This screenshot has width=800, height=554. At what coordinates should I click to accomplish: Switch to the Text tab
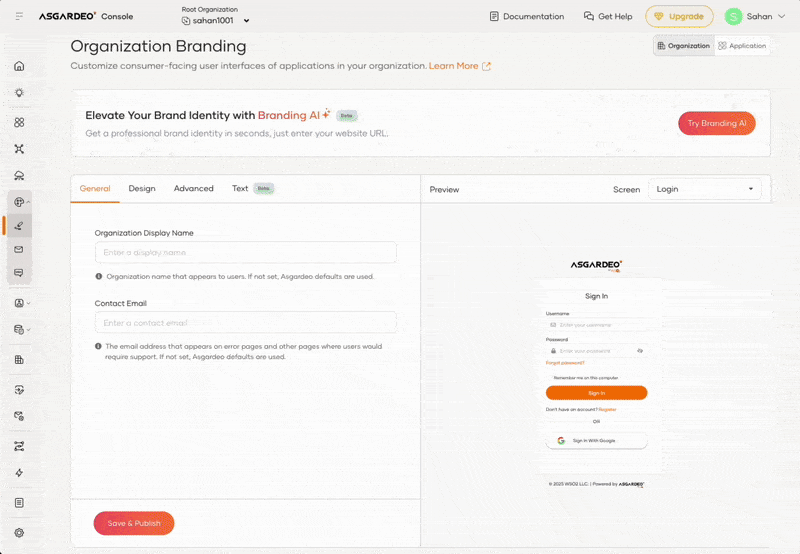pyautogui.click(x=240, y=189)
